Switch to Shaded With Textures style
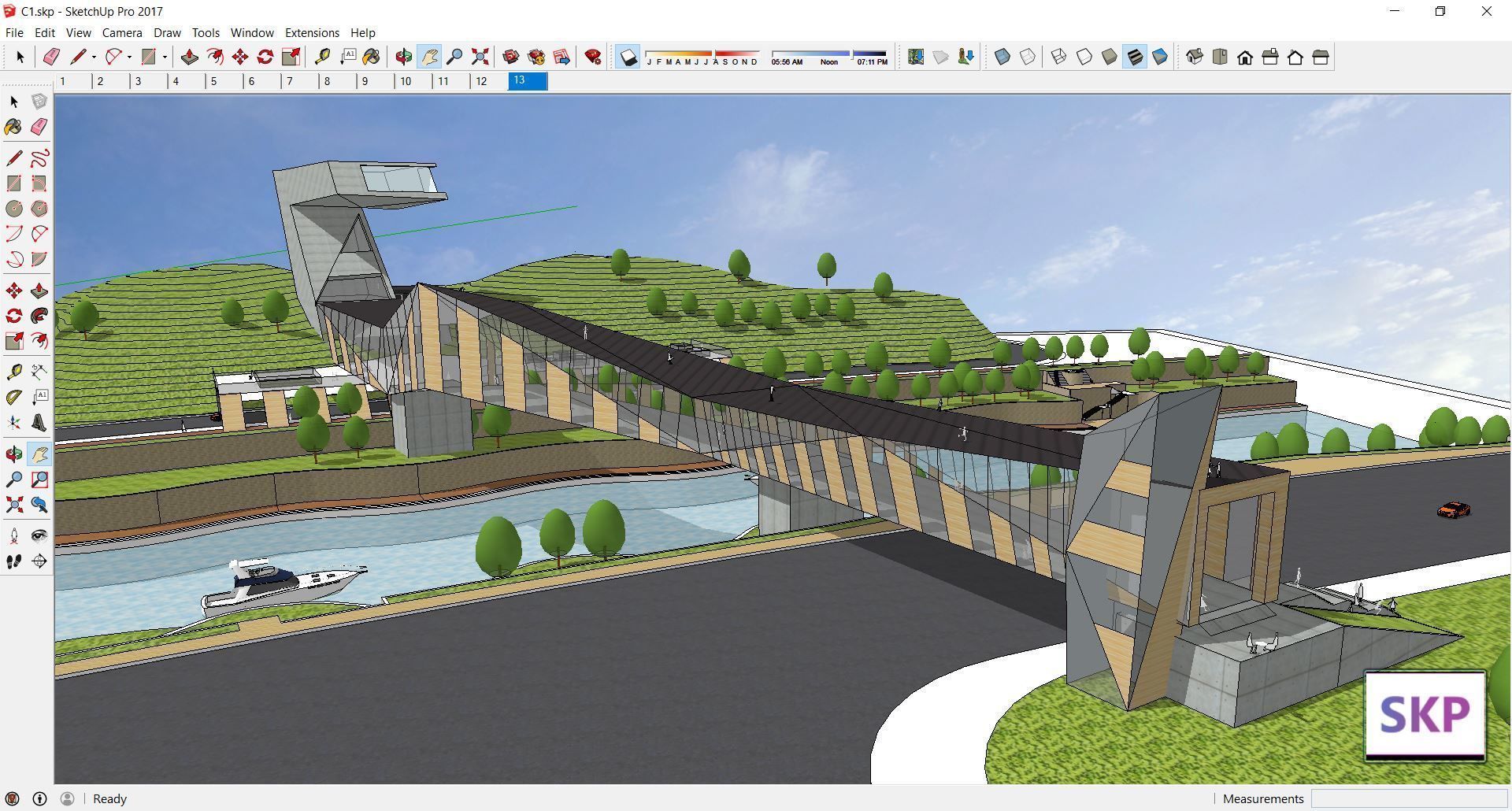The width and height of the screenshot is (1512, 811). 1135,57
